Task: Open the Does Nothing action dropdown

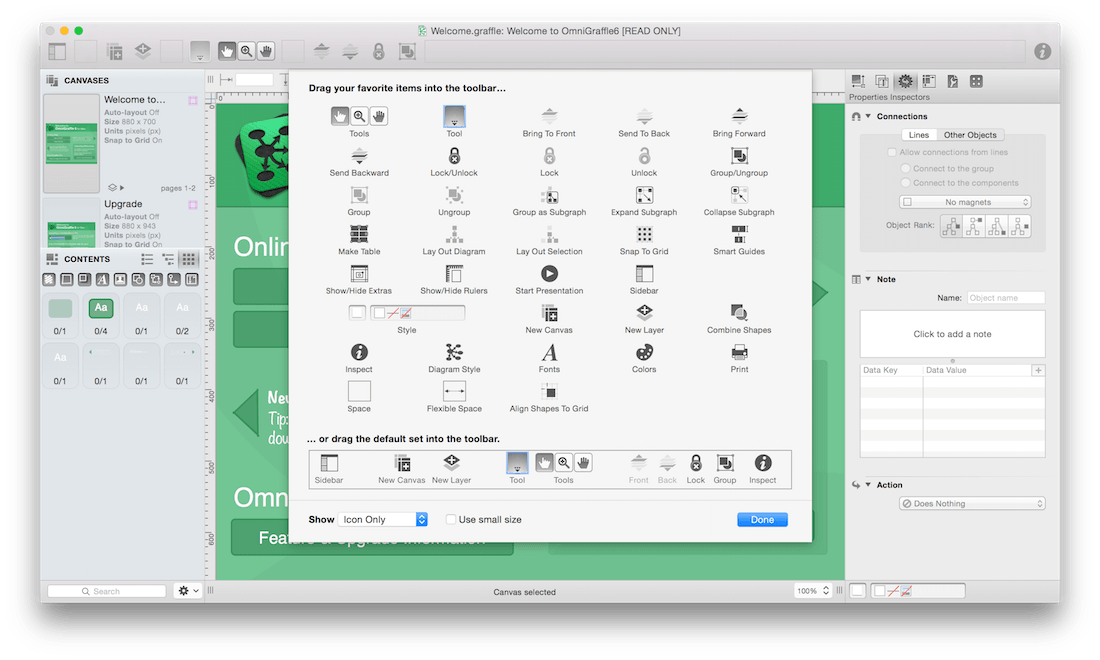Action: point(972,504)
